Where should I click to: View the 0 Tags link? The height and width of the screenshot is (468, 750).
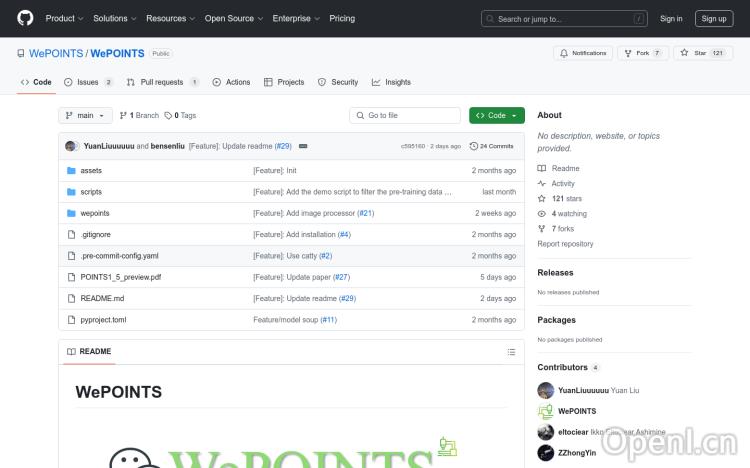click(x=180, y=115)
